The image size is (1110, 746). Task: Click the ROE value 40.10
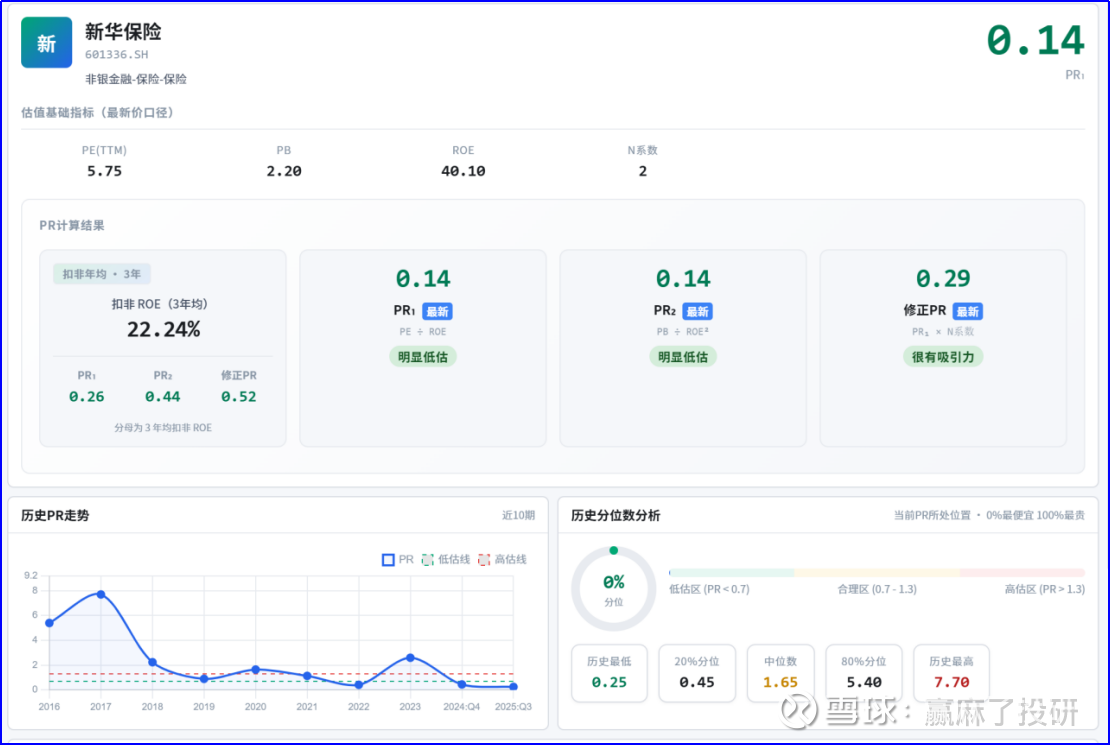463,171
